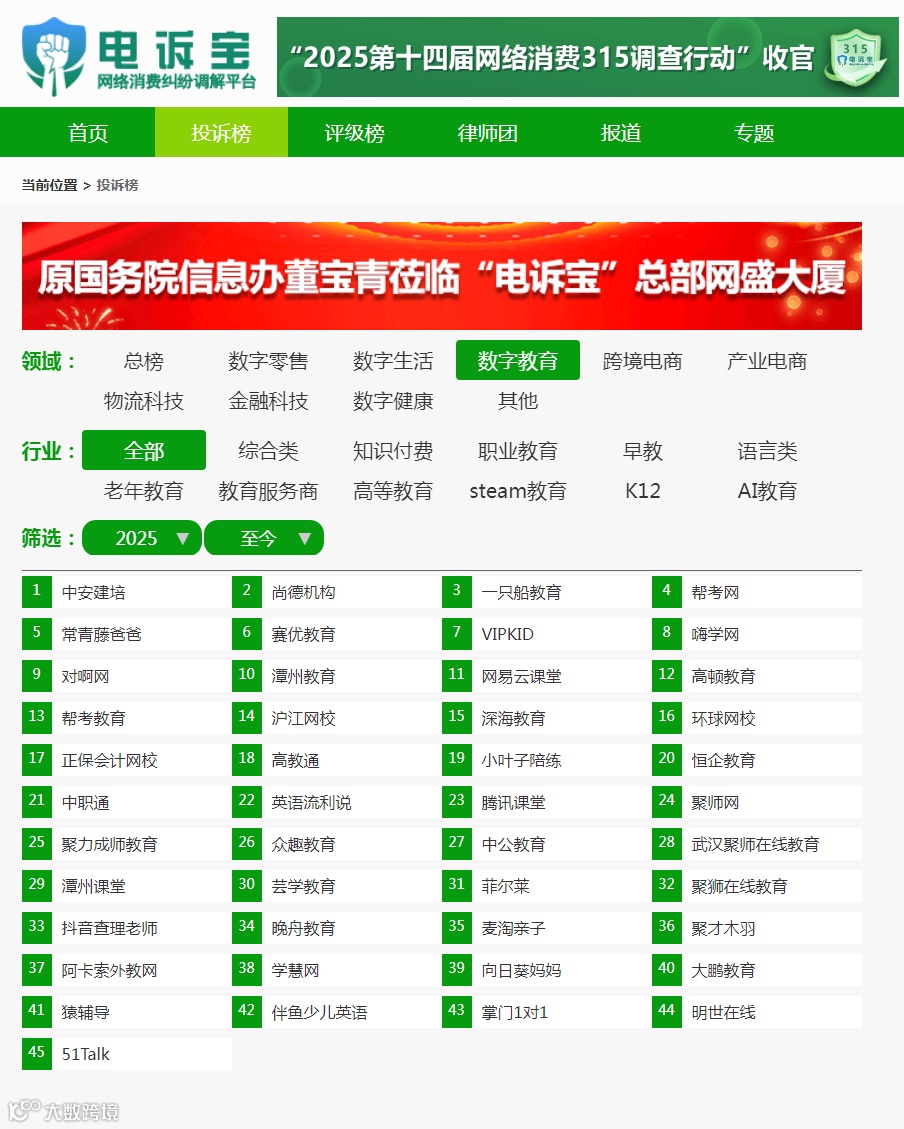
Task: Select the 数字教育 domain filter
Action: click(x=517, y=360)
